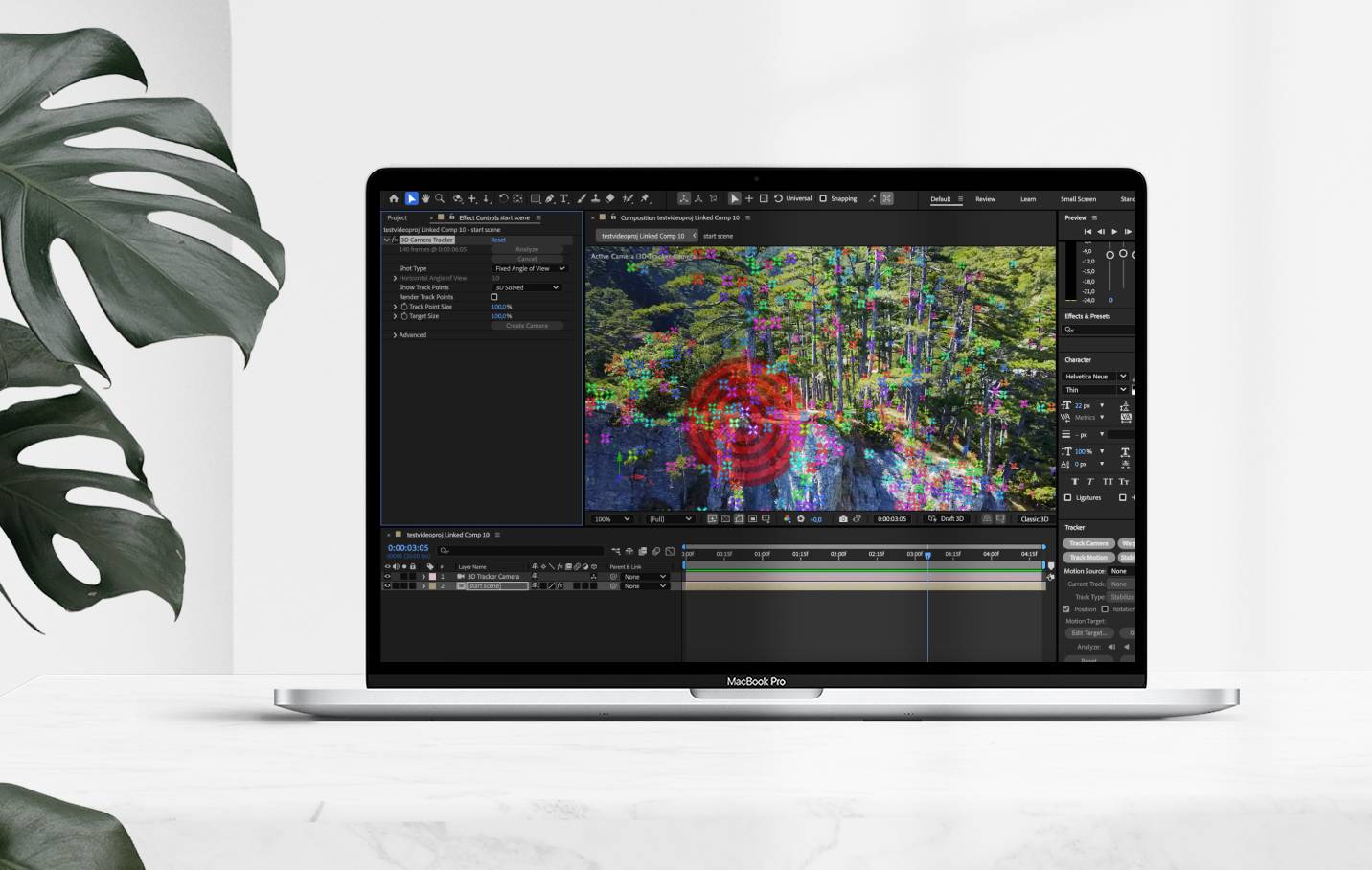Open the Helvetica Neue font dropdown

[x=1095, y=377]
